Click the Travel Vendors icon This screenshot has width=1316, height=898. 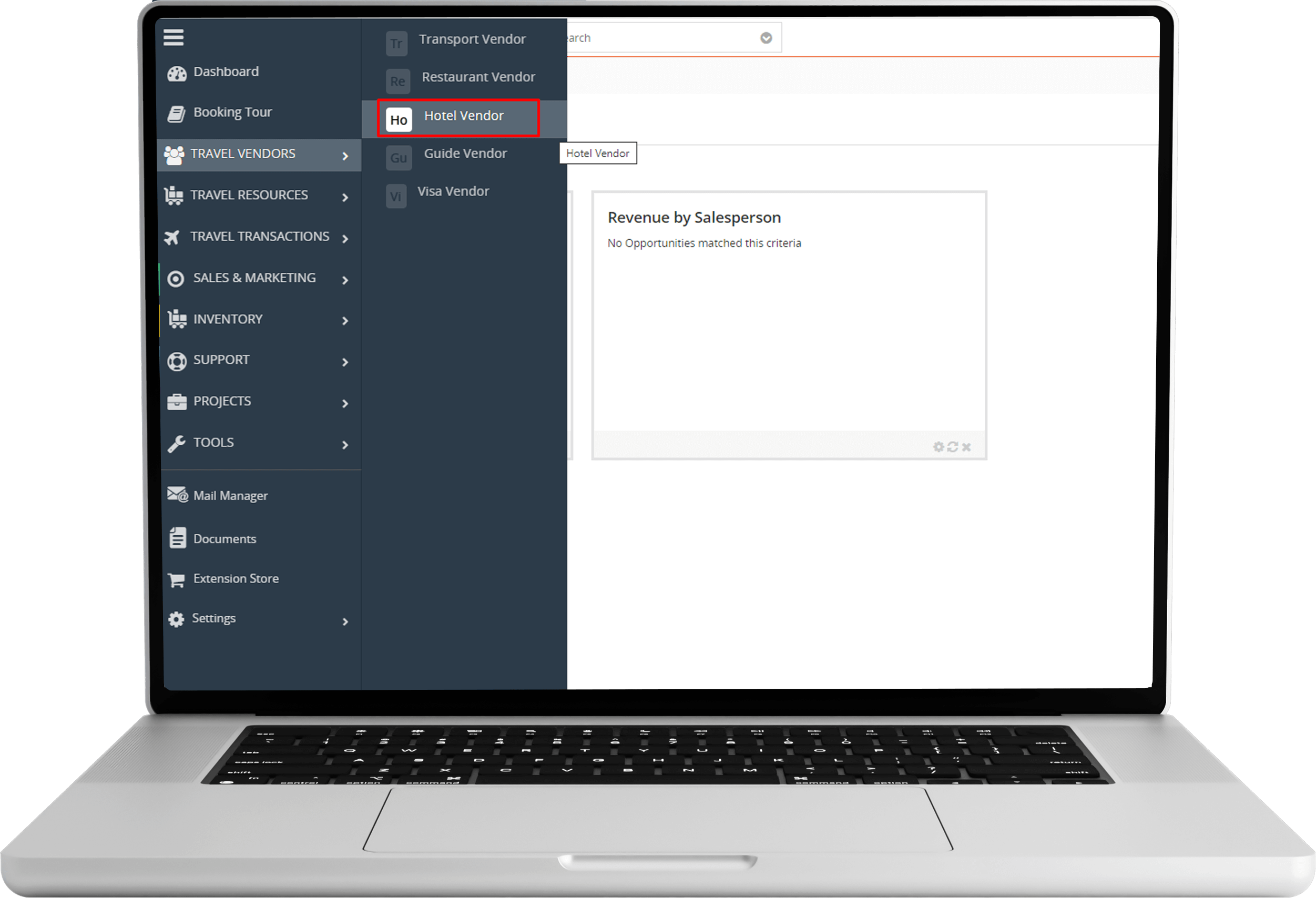tap(177, 153)
